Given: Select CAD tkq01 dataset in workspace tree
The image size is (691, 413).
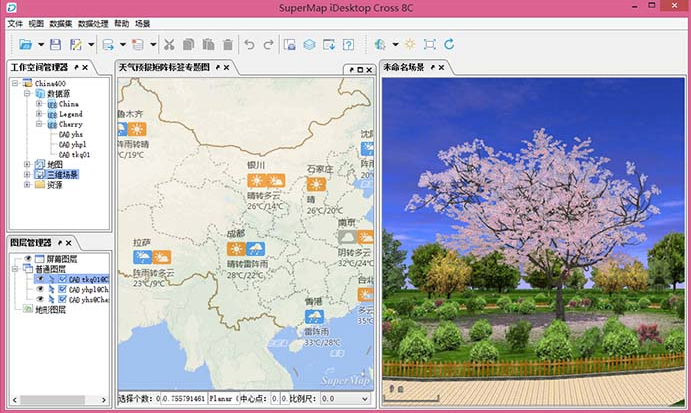Looking at the screenshot, I should pos(74,155).
